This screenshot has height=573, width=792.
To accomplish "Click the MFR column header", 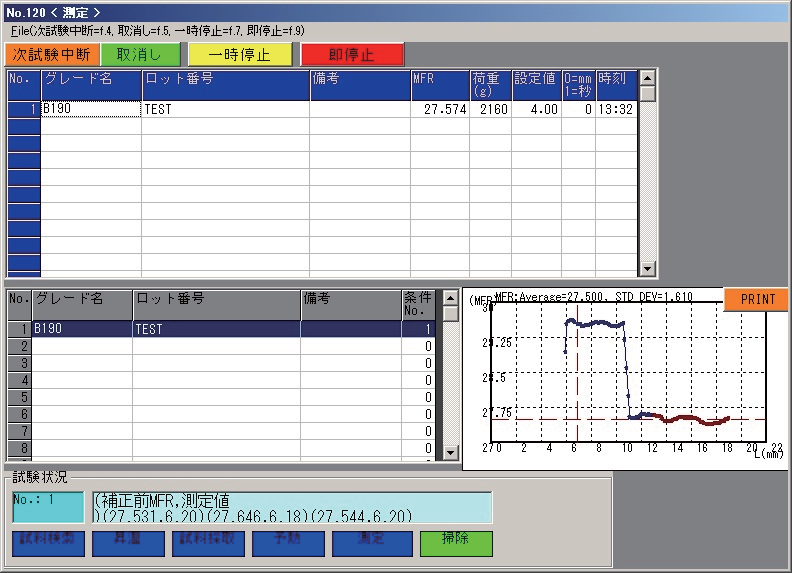I will [439, 84].
